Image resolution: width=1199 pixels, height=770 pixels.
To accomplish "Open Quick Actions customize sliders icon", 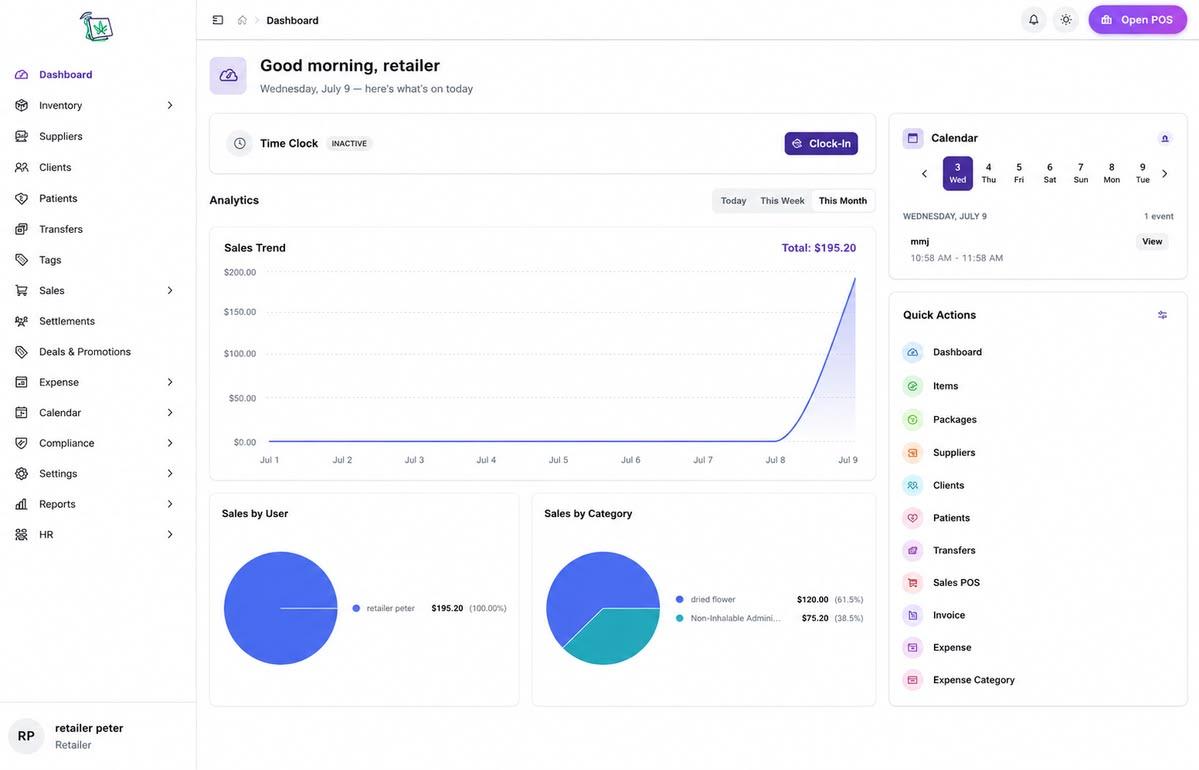I will [x=1162, y=315].
